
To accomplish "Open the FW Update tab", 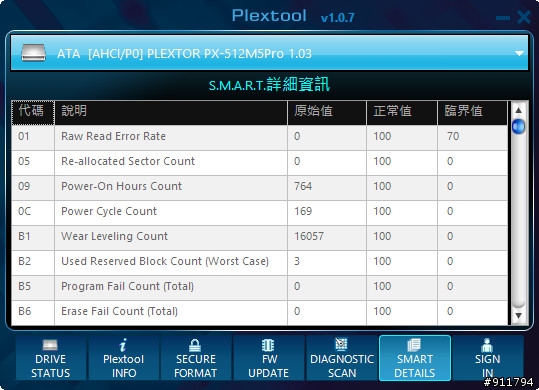I will pyautogui.click(x=268, y=358).
